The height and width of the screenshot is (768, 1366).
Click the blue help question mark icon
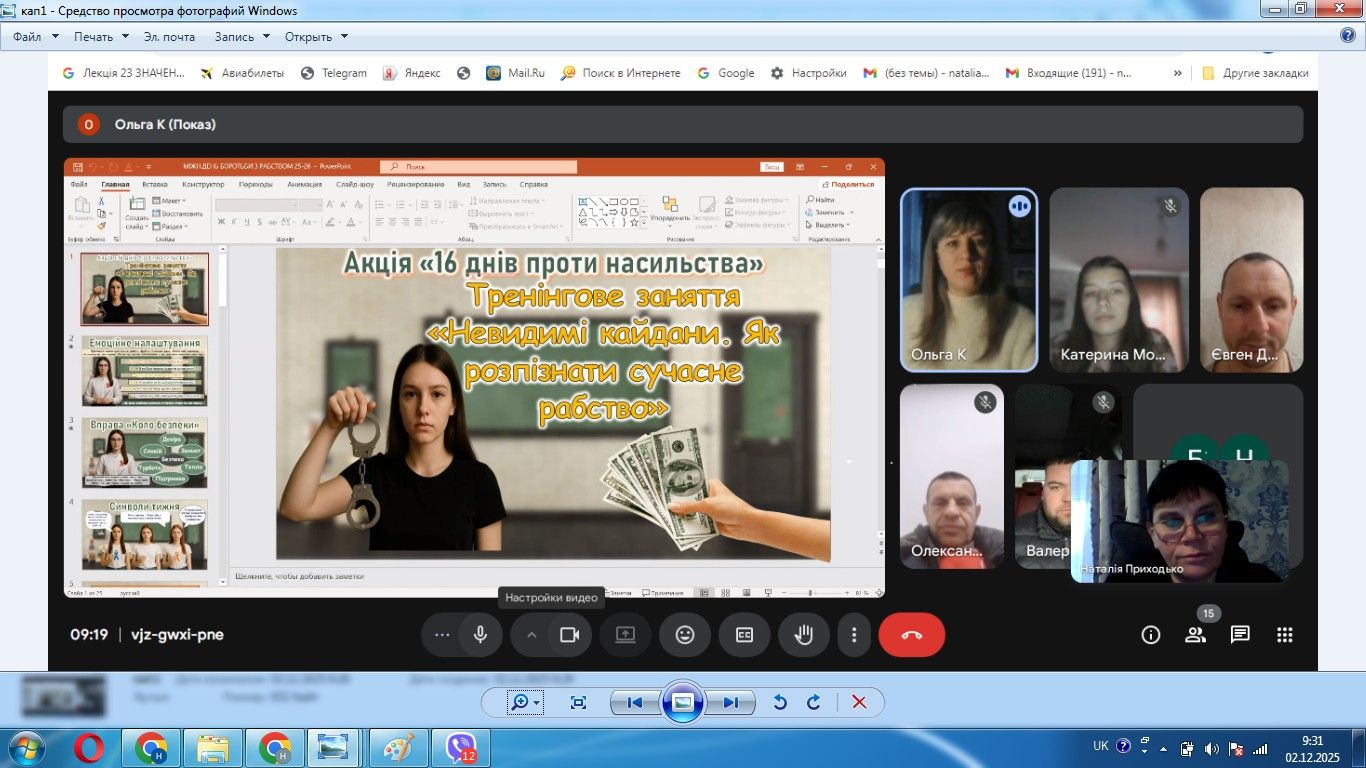[x=1347, y=36]
